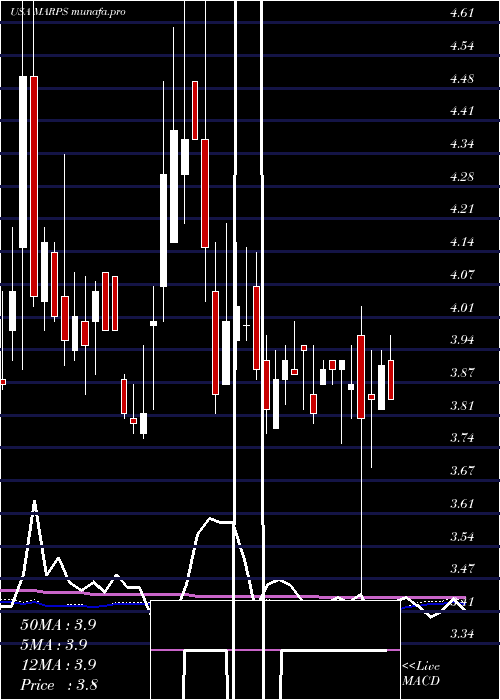Click the tall white candlestick near 4.48
This screenshot has width=500, height=700.
(23, 162)
